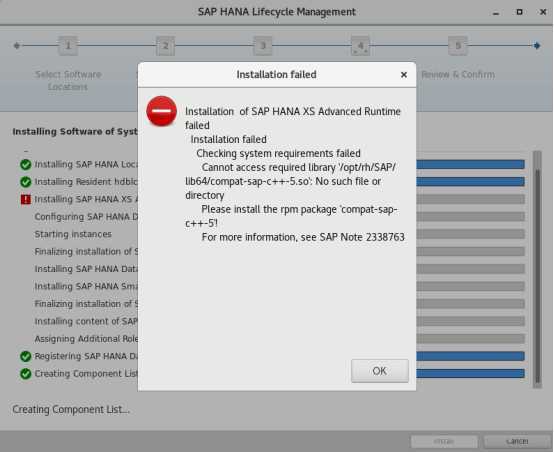
Task: Click 'SAP Note 2338763' text in dialog
Action: (362, 237)
